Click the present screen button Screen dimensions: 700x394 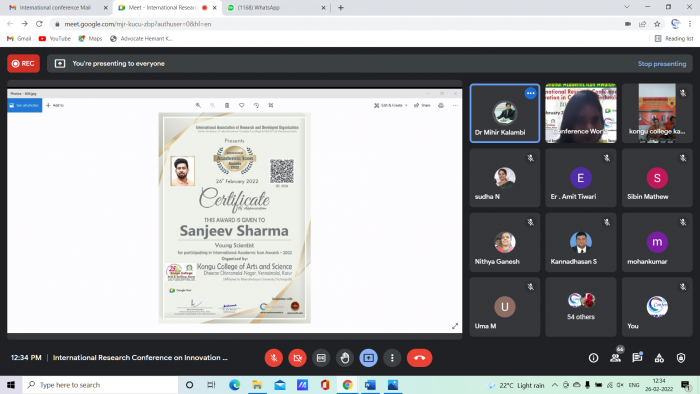[368, 358]
